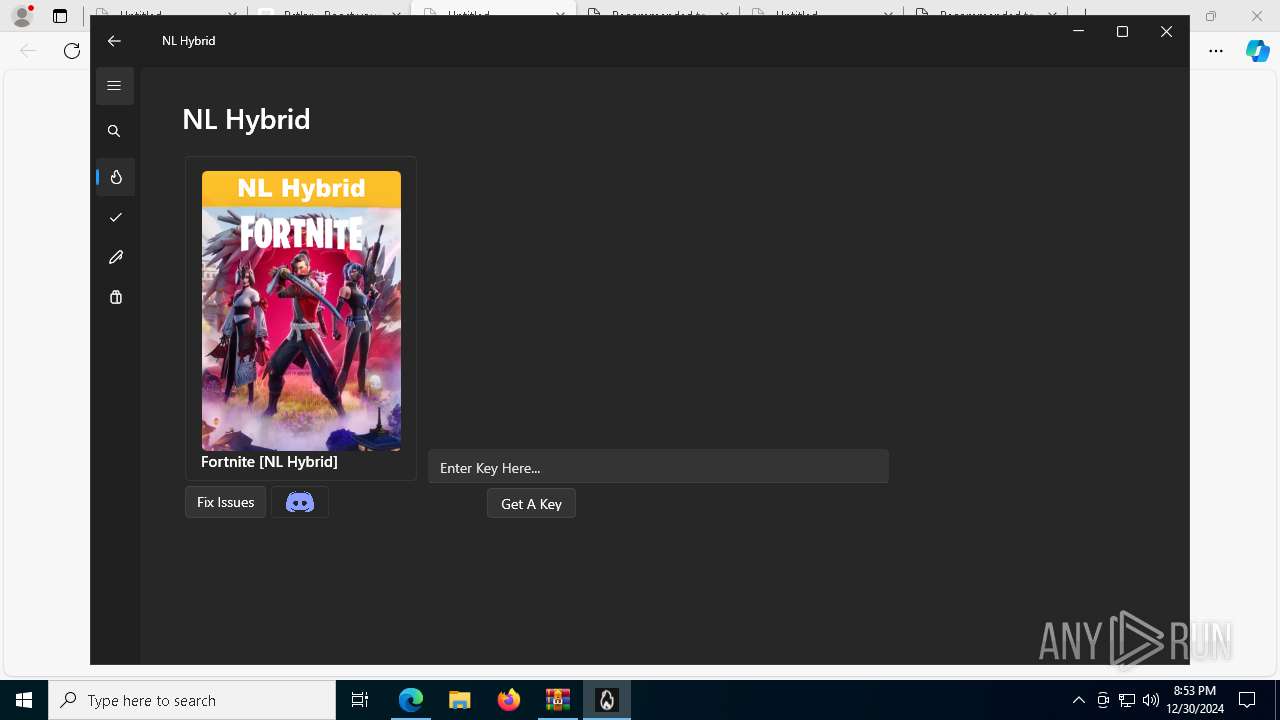This screenshot has width=1280, height=720.
Task: Open Edge Settings and more menu
Action: [1216, 51]
